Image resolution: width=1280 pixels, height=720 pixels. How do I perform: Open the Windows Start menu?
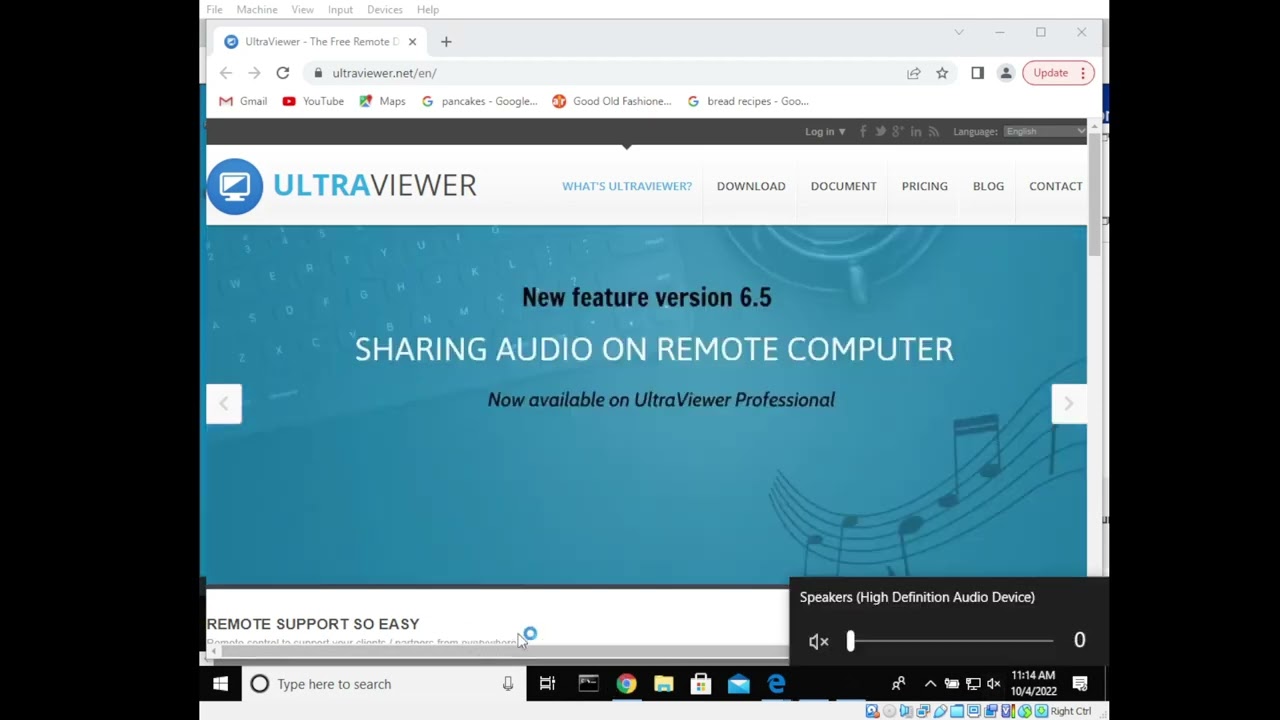[x=220, y=684]
